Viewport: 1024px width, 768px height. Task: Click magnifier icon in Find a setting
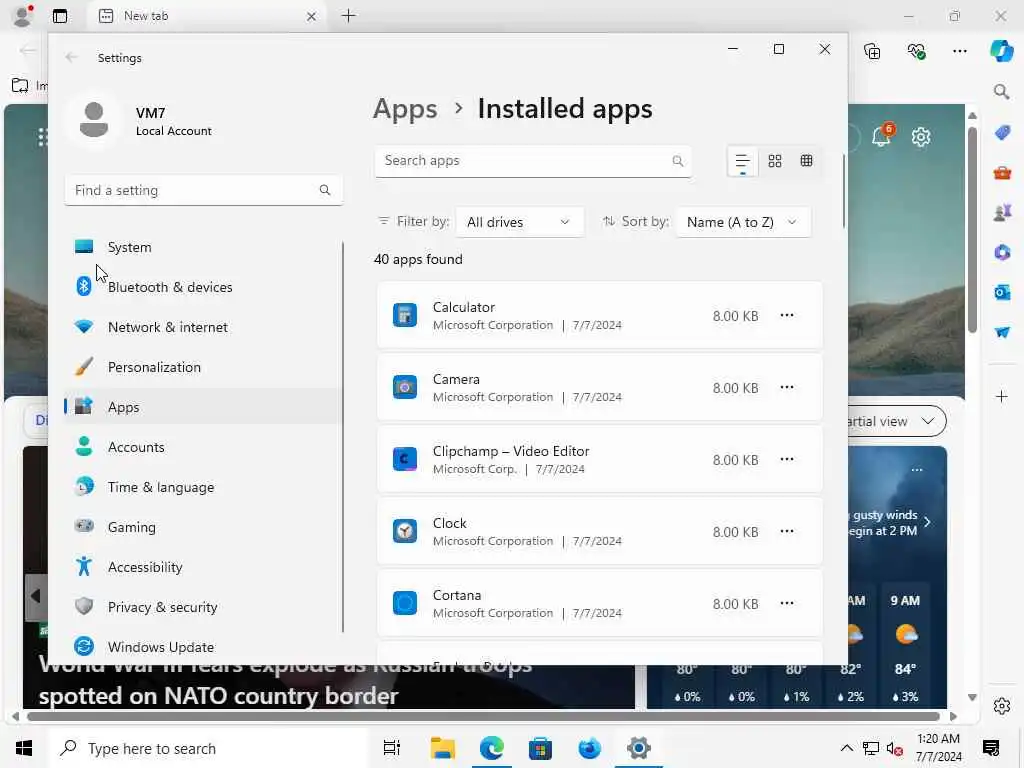(325, 190)
